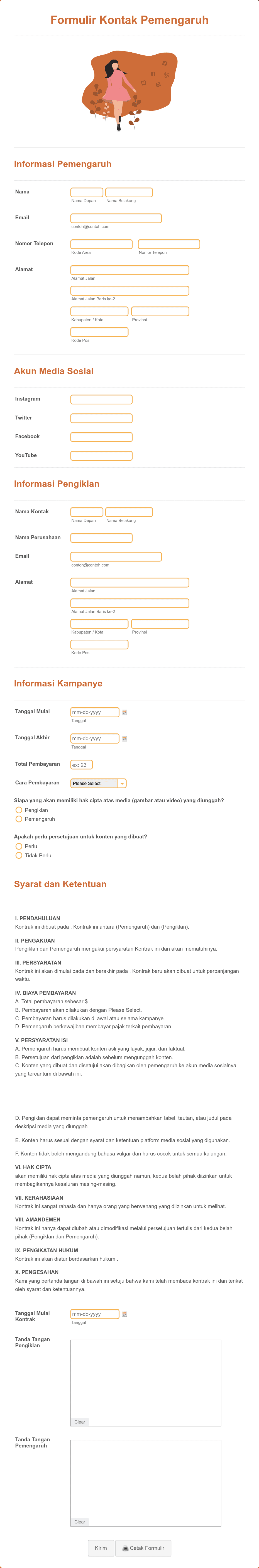Click the influencer illustration image
This screenshot has width=259, height=1568.
coord(130,90)
